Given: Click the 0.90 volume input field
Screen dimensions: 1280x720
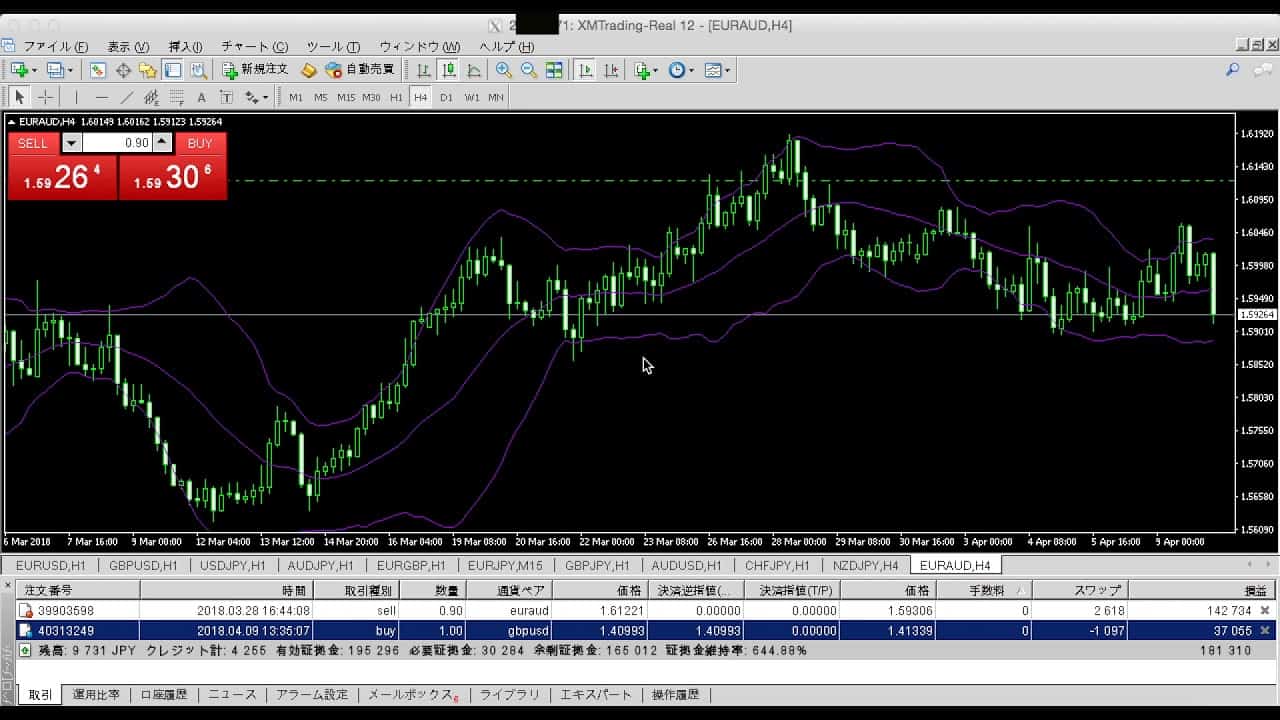Looking at the screenshot, I should [117, 143].
